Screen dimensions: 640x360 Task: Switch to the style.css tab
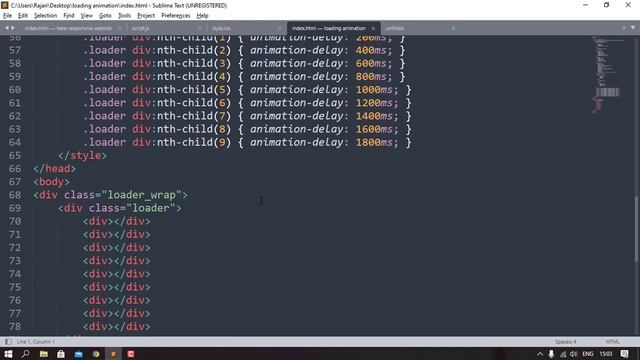(221, 28)
